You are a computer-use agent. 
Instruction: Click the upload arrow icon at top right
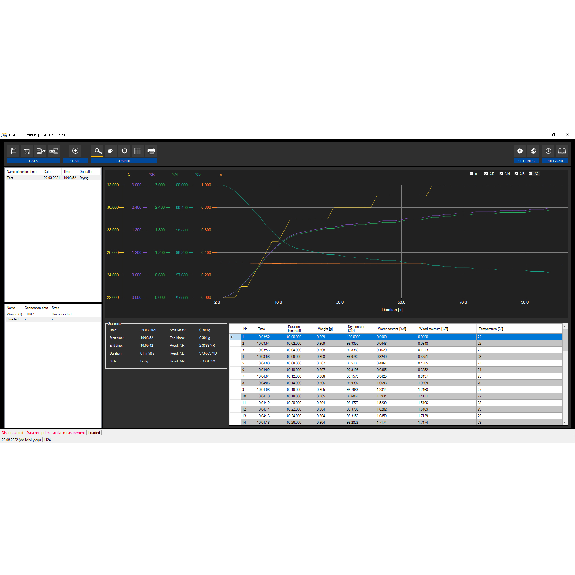[548, 151]
